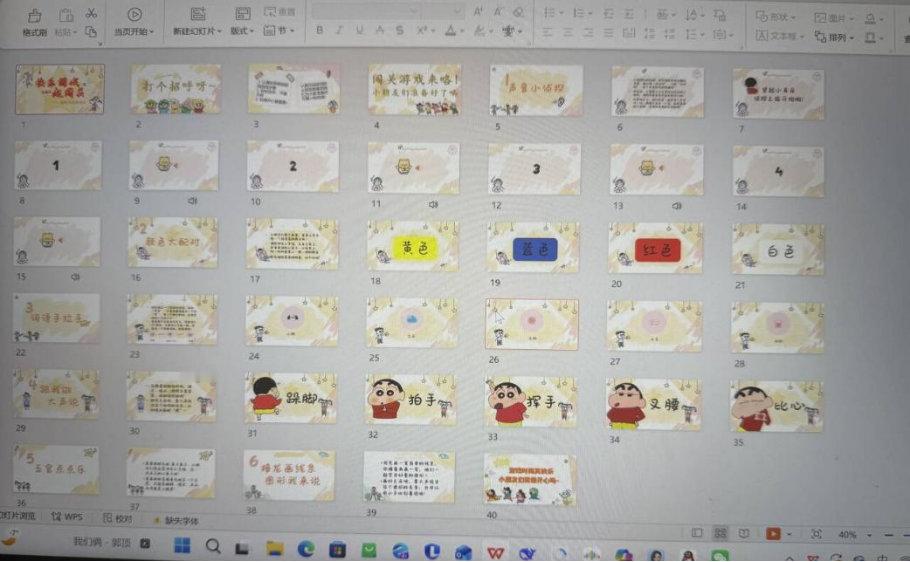
Task: Select slide 20 red 红色 thumbnail
Action: (655, 248)
